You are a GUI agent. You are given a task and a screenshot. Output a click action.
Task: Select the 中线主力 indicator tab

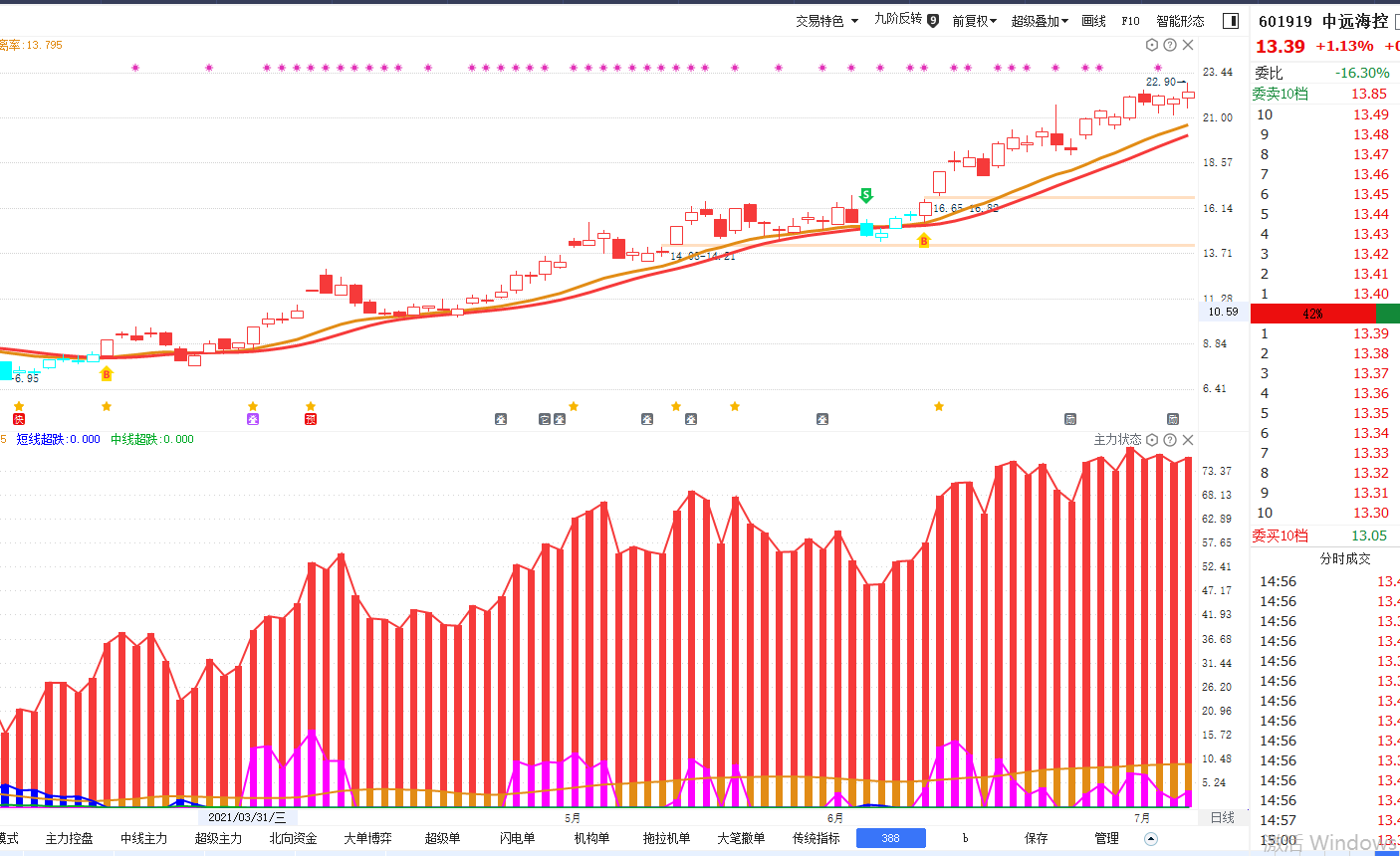click(143, 838)
